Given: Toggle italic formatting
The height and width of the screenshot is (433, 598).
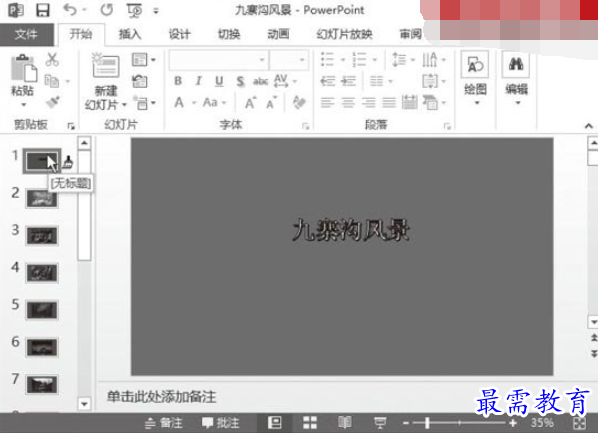Looking at the screenshot, I should [x=198, y=81].
